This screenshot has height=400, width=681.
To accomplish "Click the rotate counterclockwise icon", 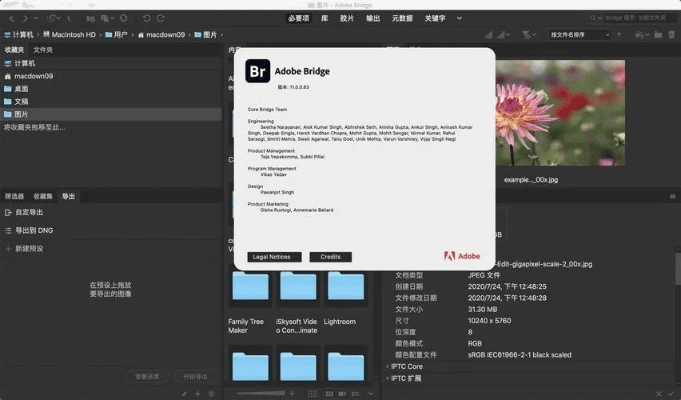I will click(146, 17).
